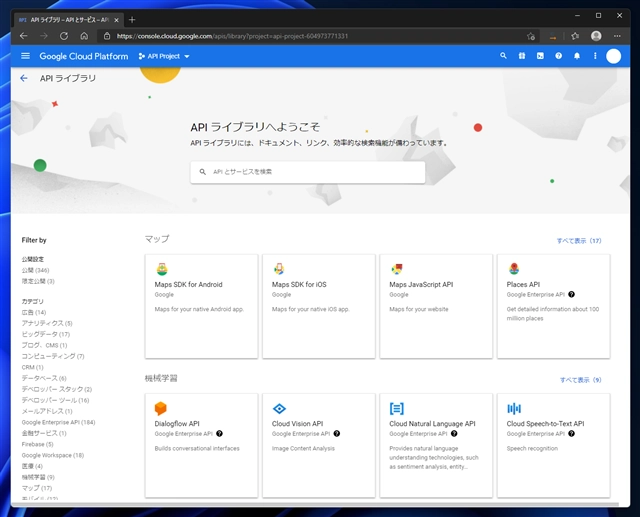Filter by メールアドレス (1) category
640x517 pixels.
tap(47, 411)
